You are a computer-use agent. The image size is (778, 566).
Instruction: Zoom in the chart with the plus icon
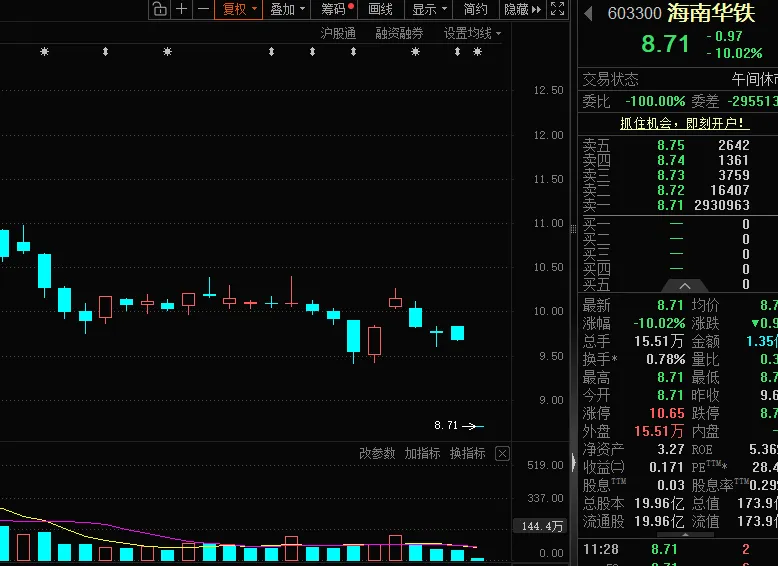pyautogui.click(x=182, y=9)
